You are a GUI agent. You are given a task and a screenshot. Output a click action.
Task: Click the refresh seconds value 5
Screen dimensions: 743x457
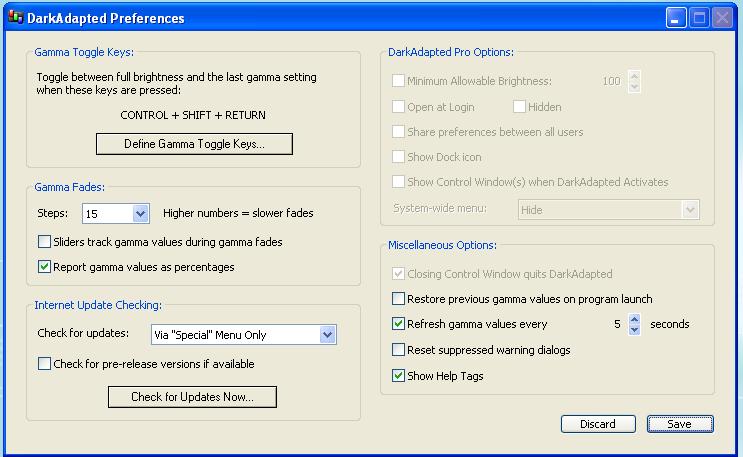[x=617, y=324]
